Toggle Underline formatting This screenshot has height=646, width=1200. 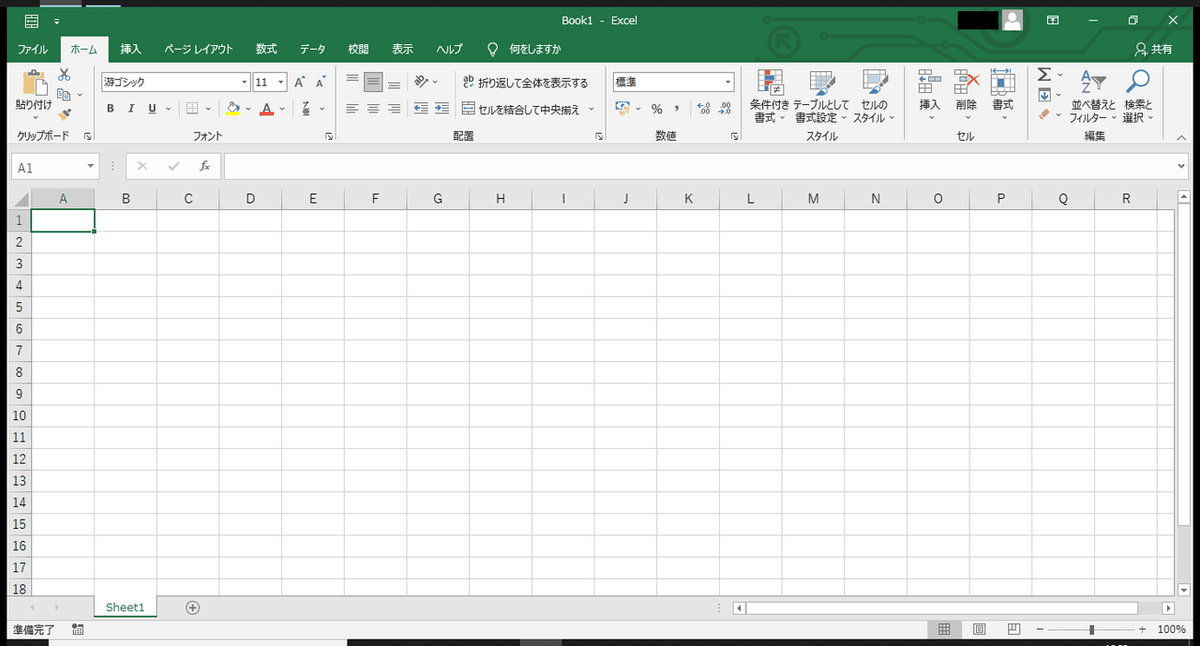click(x=152, y=109)
